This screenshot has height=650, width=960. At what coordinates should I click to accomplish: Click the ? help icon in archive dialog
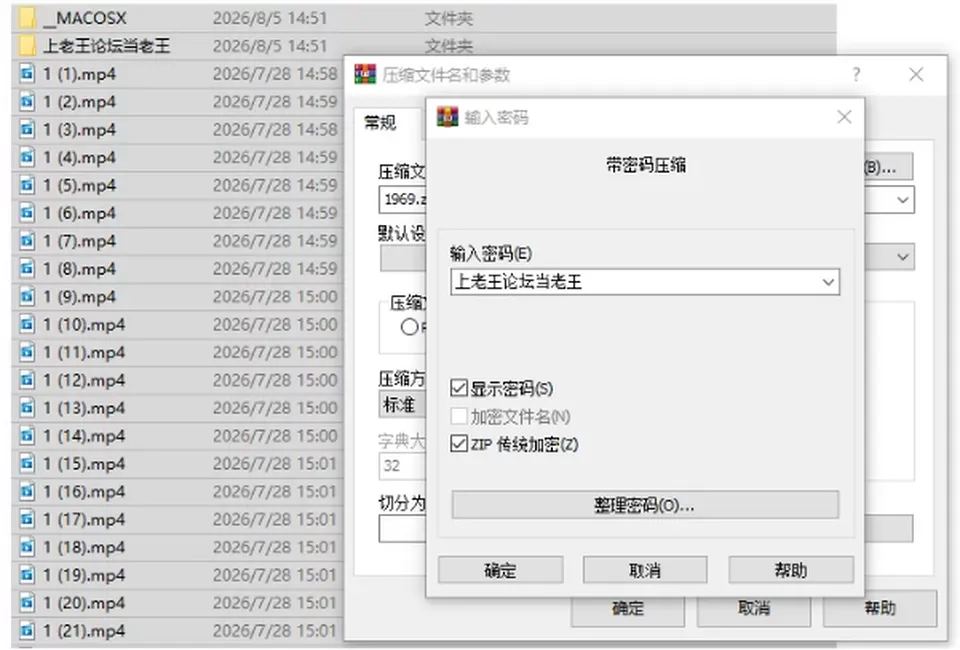pyautogui.click(x=856, y=75)
